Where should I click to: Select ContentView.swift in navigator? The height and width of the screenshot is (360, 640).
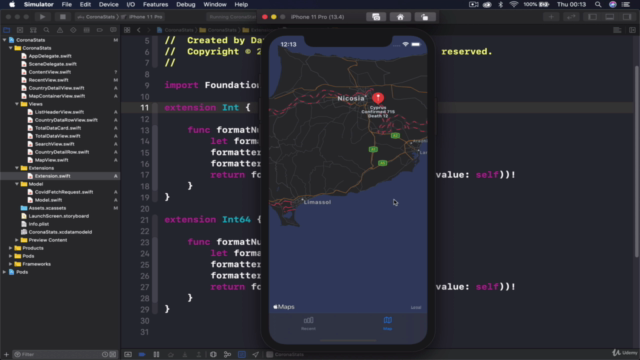coord(49,72)
